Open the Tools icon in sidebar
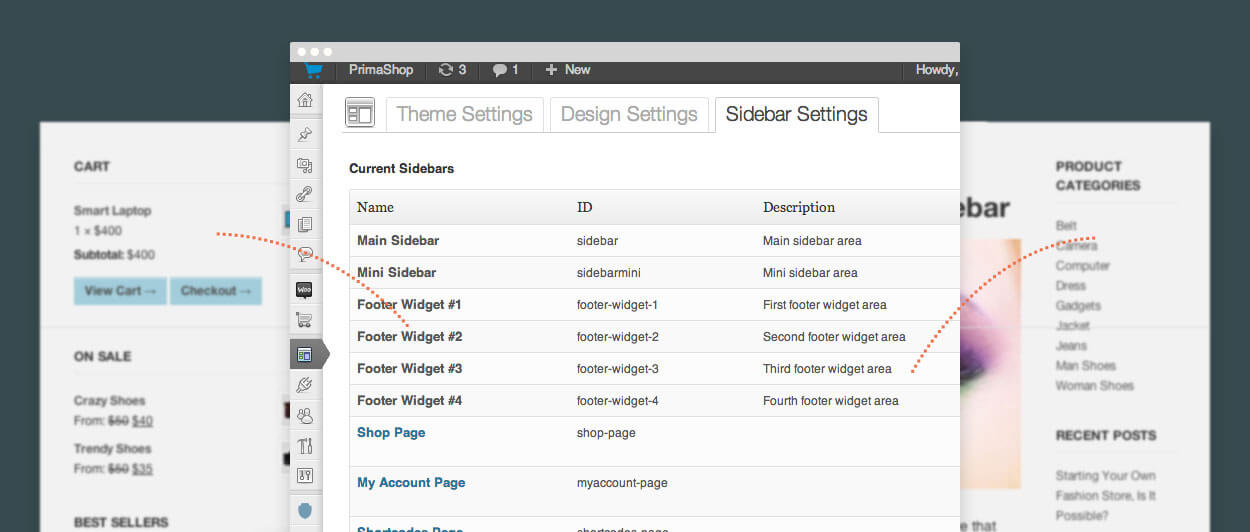The height and width of the screenshot is (532, 1250). pos(305,445)
